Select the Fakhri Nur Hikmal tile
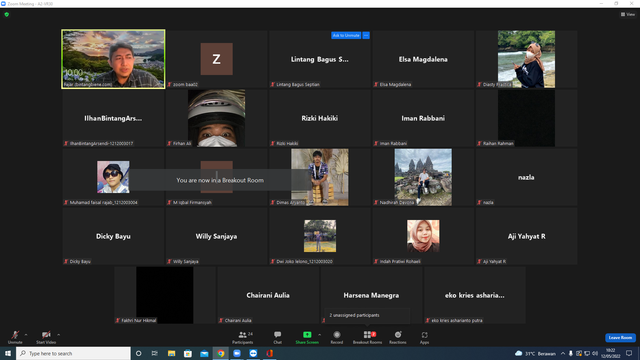The width and height of the screenshot is (640, 360). pos(165,295)
